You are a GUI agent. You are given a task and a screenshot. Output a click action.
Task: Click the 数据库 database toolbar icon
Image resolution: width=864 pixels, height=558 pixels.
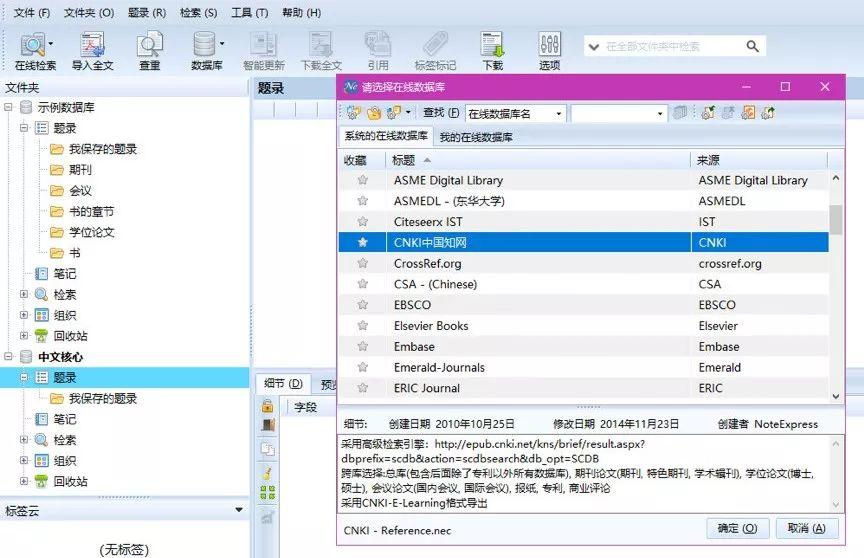point(204,45)
